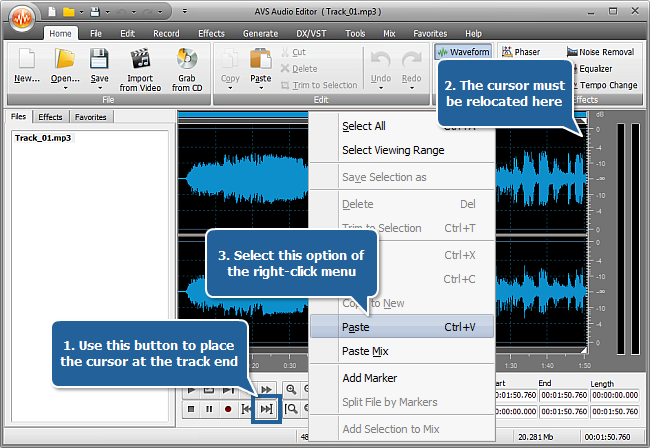Open the Mix ribbon tab
The width and height of the screenshot is (650, 448).
point(389,34)
